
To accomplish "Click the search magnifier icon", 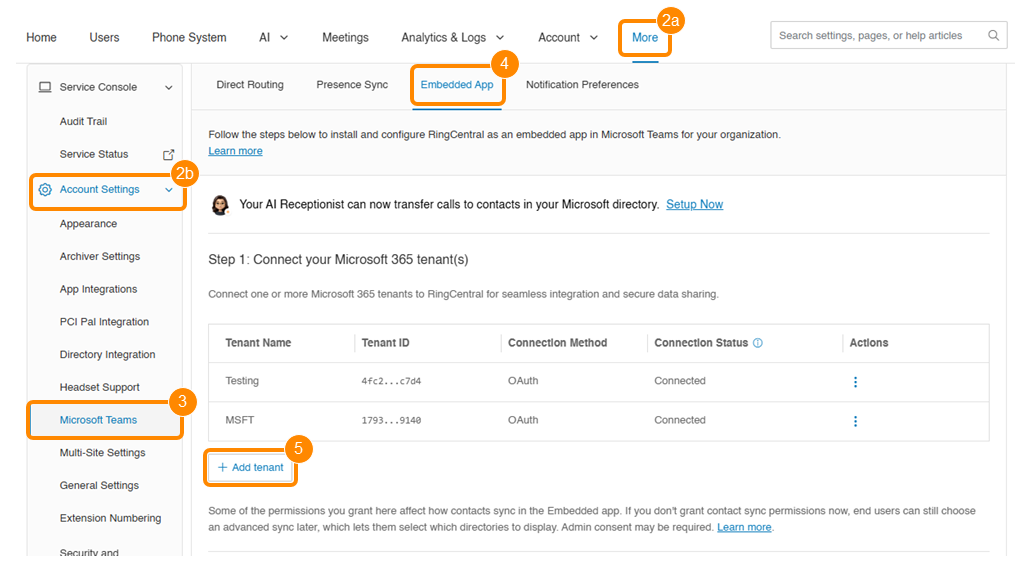I will point(993,36).
